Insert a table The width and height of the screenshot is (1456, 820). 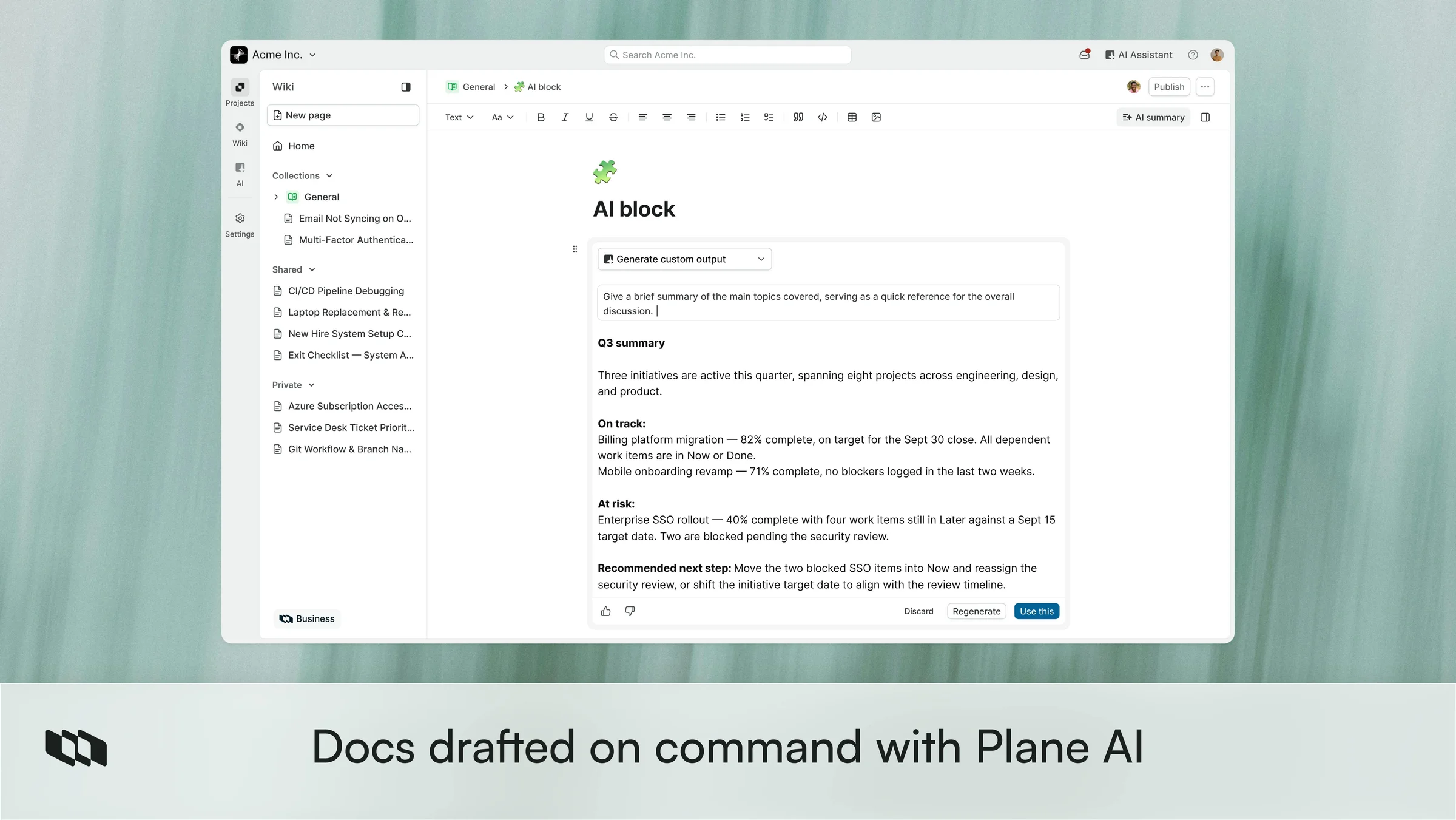click(x=852, y=117)
